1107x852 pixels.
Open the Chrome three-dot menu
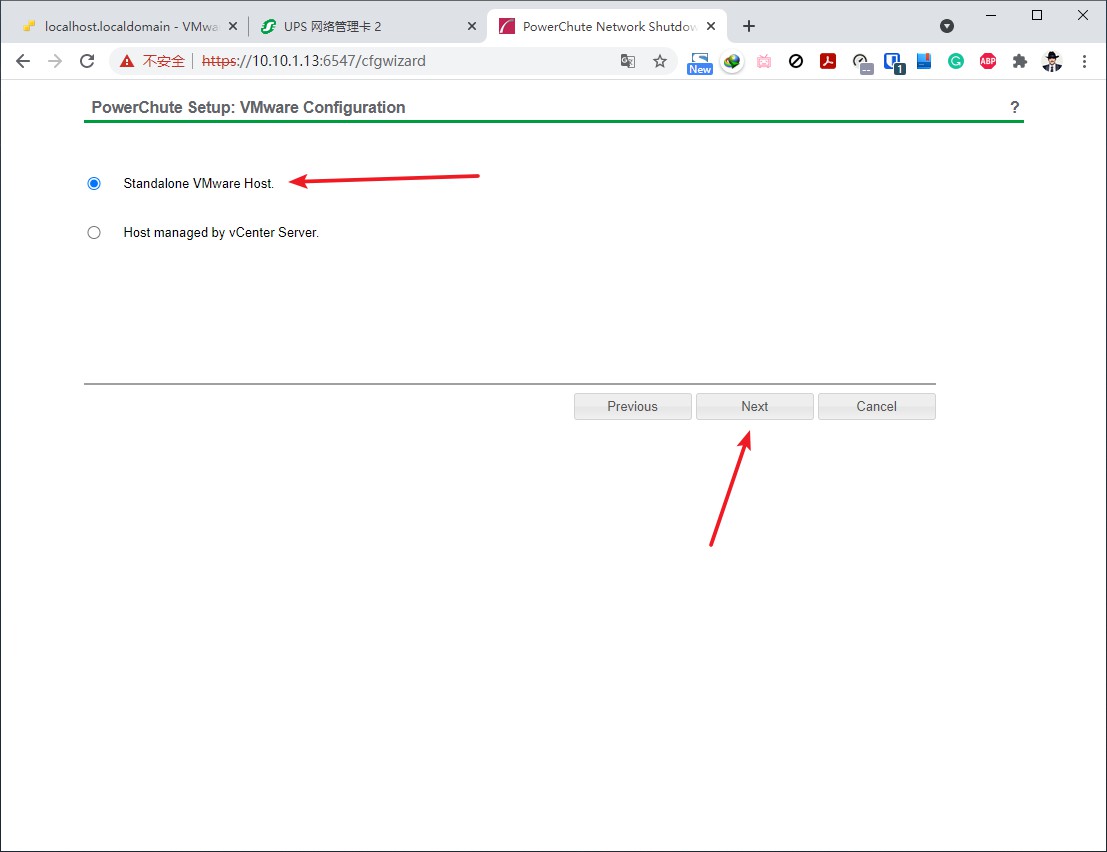point(1084,61)
